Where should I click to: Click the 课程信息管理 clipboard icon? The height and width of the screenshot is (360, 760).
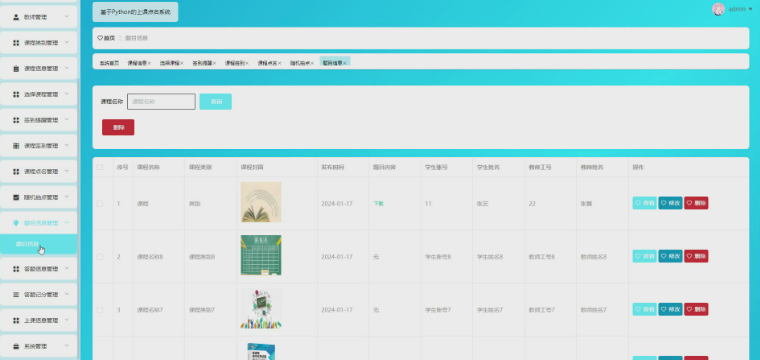pyautogui.click(x=16, y=69)
